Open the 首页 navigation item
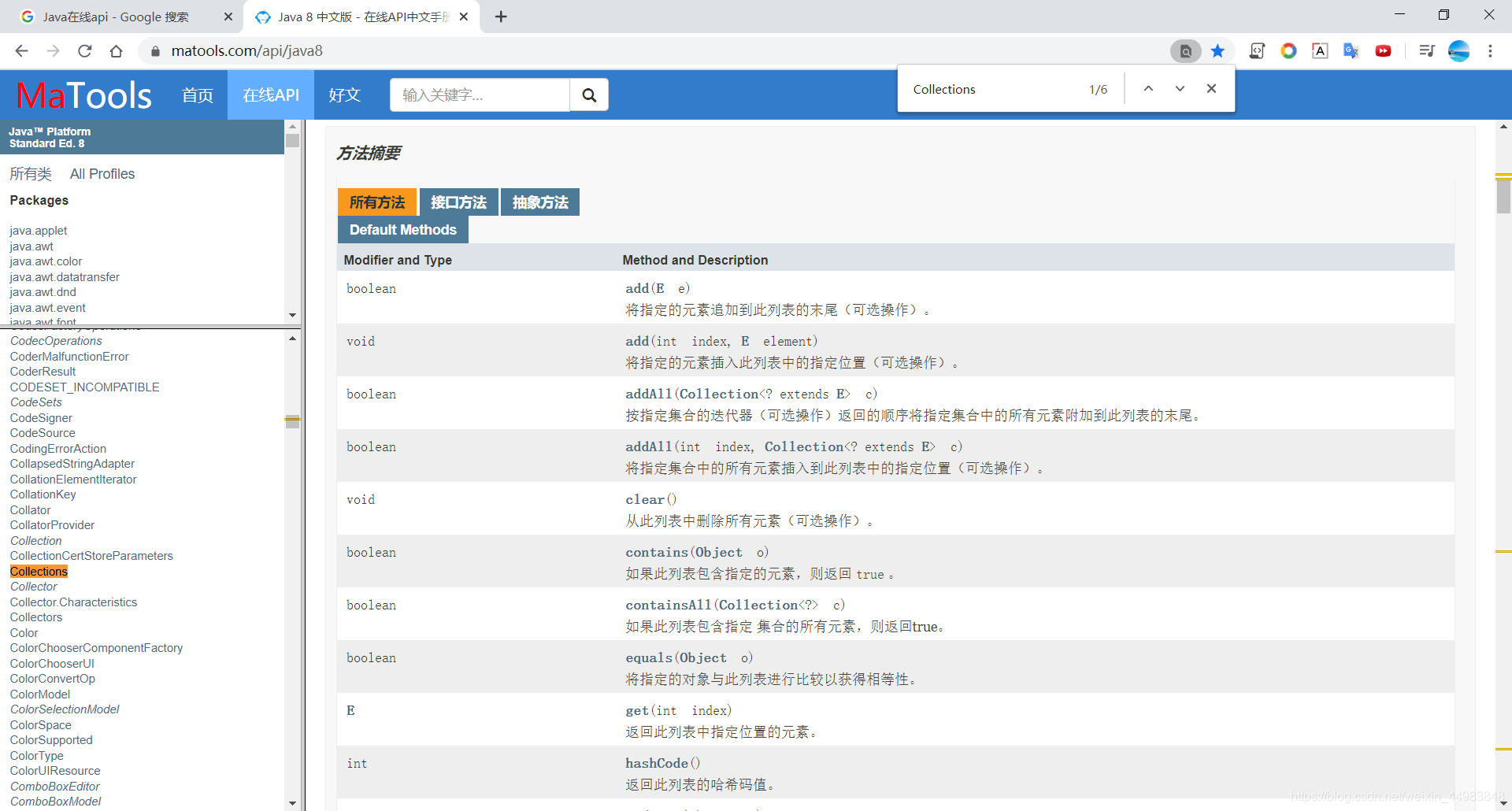1512x811 pixels. [x=198, y=95]
